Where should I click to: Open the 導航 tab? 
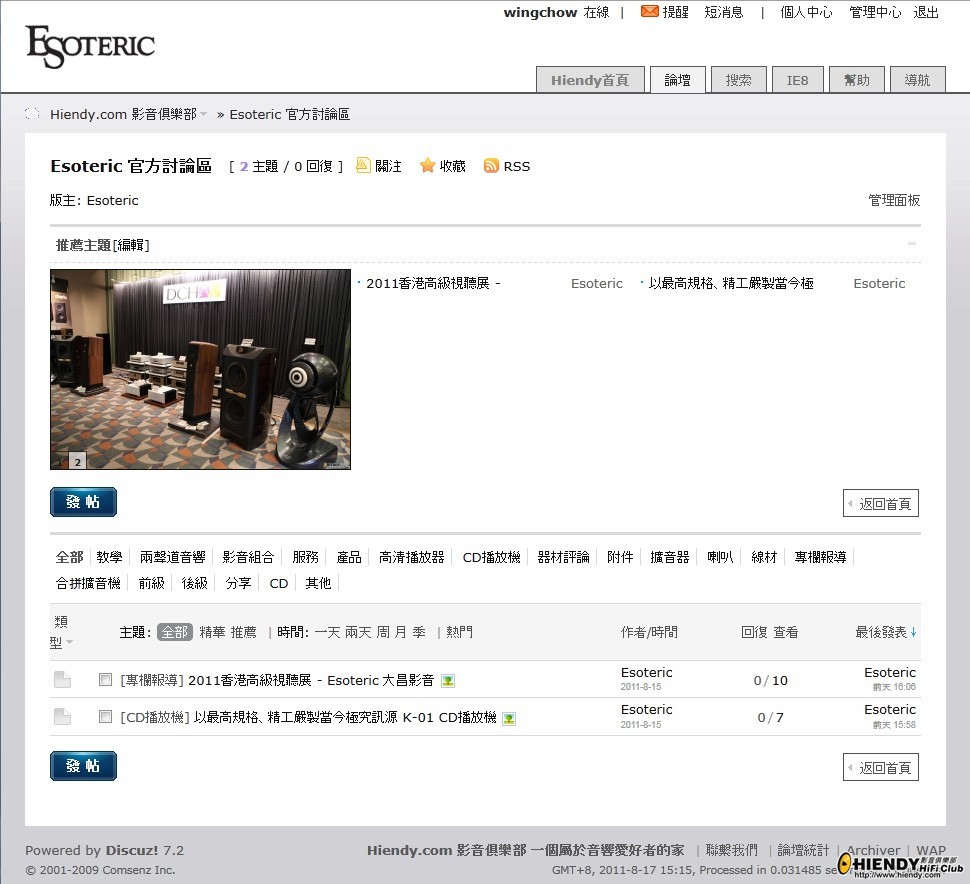tap(917, 80)
